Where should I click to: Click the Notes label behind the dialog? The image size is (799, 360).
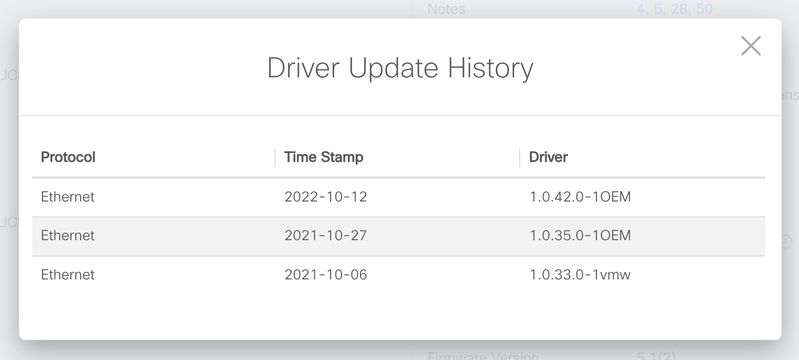(x=446, y=9)
